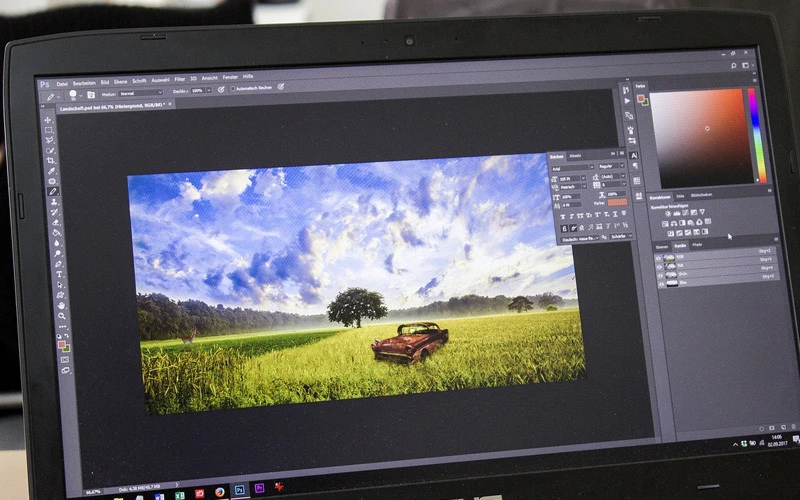Hide the RGB channel eye icon
Image resolution: width=800 pixels, height=500 pixels.
coord(658,256)
